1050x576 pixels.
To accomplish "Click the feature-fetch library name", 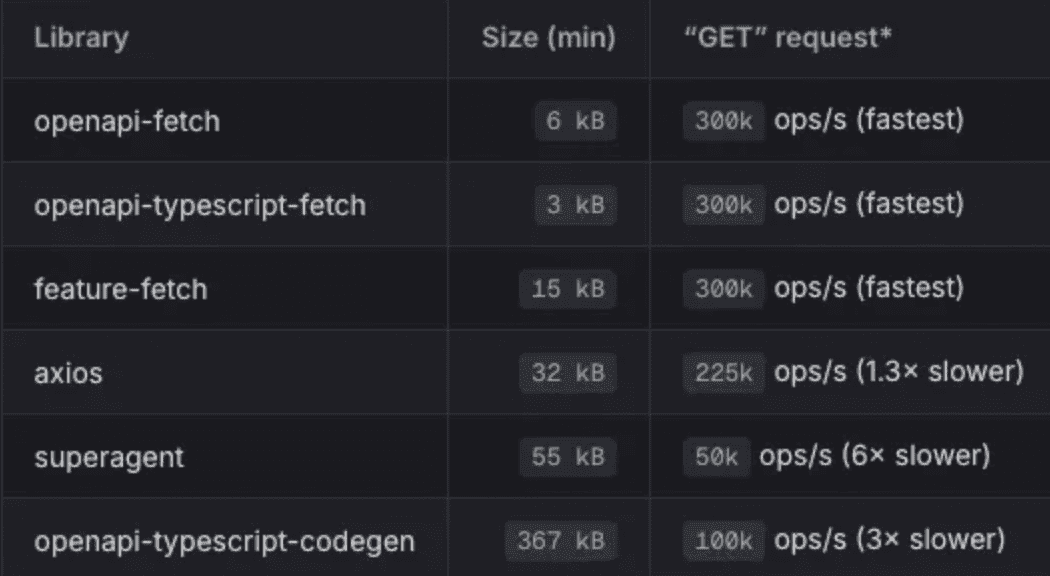I will (x=121, y=290).
